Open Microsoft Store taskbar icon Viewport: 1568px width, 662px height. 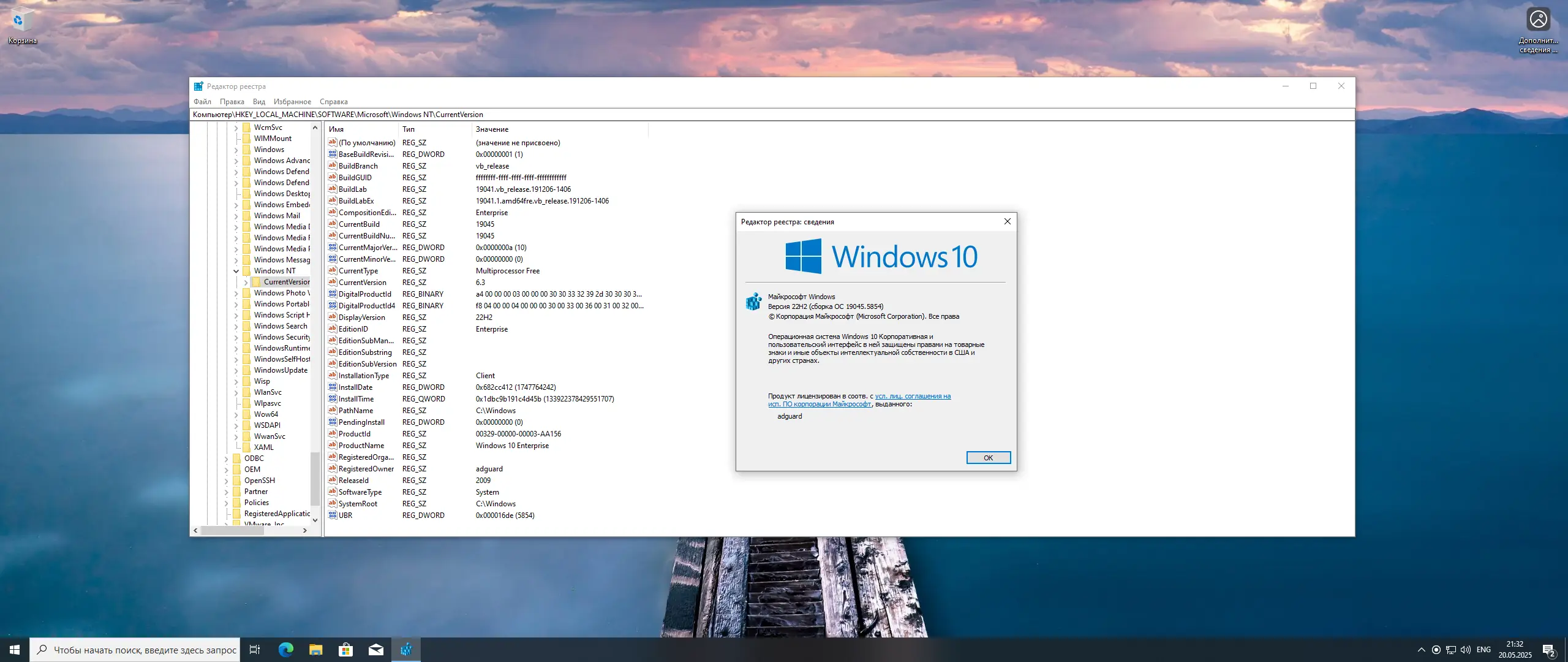pos(345,650)
